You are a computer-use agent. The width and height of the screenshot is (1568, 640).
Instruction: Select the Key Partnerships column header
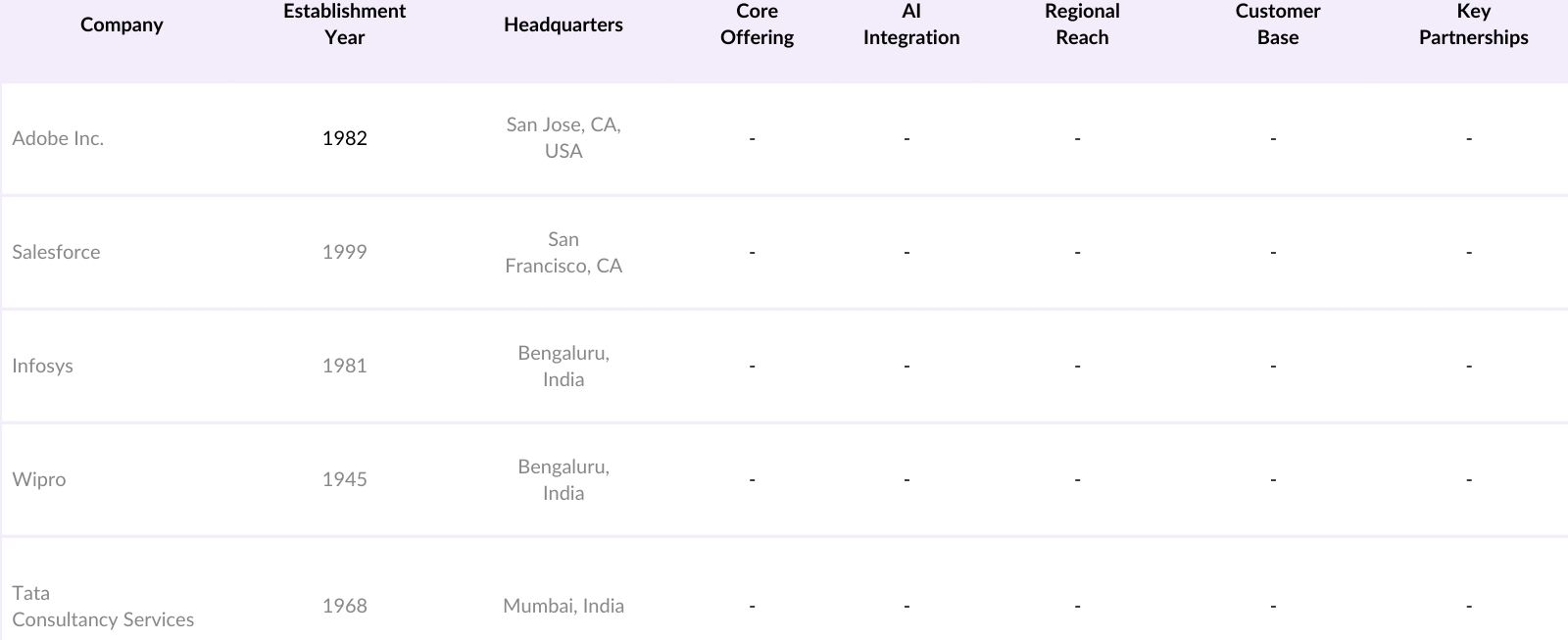(1473, 25)
